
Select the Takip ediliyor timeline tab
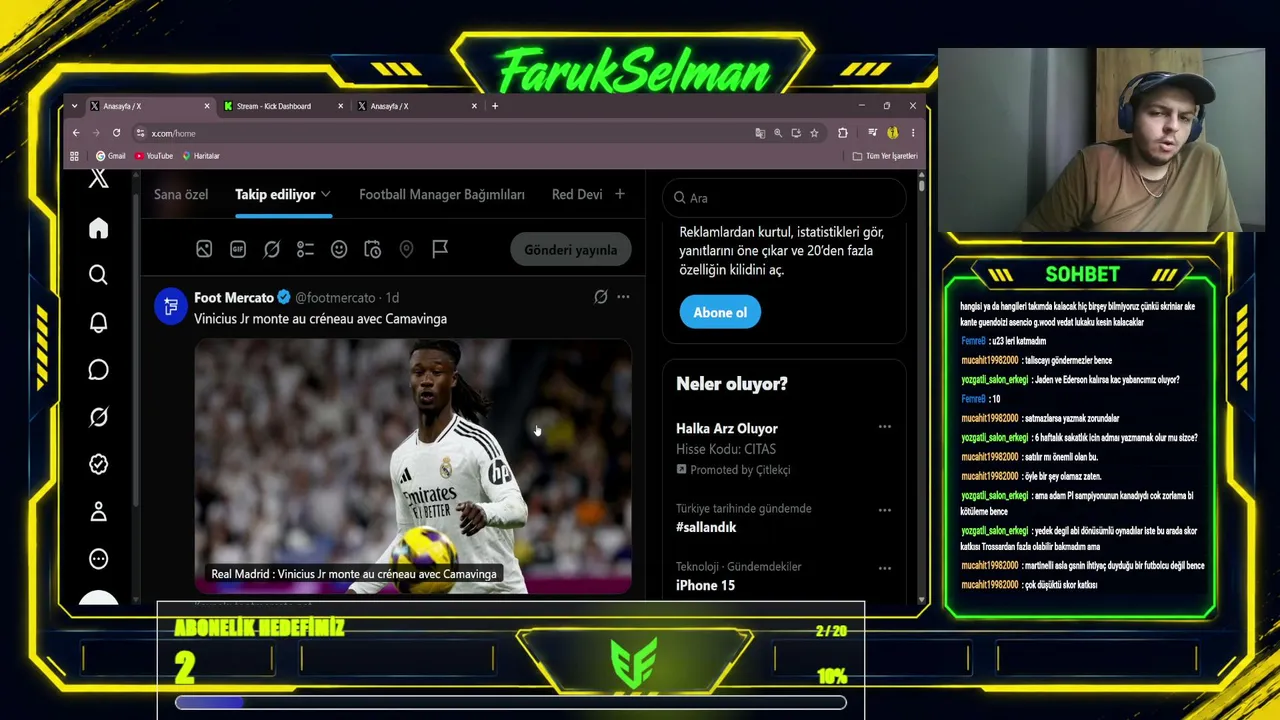coord(275,194)
